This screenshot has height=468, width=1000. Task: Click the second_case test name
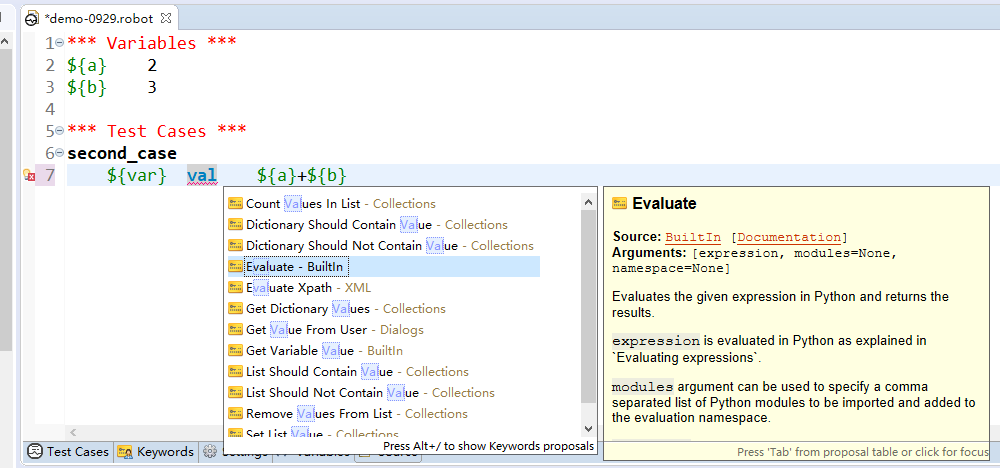122,154
